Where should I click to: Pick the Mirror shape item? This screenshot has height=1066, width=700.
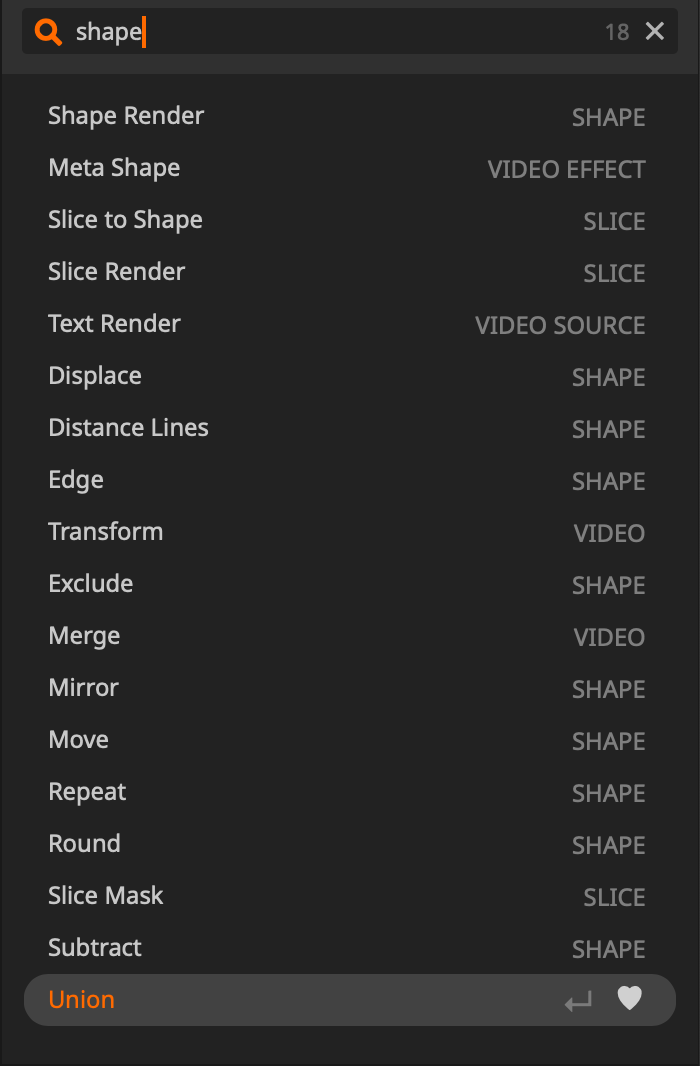83,688
